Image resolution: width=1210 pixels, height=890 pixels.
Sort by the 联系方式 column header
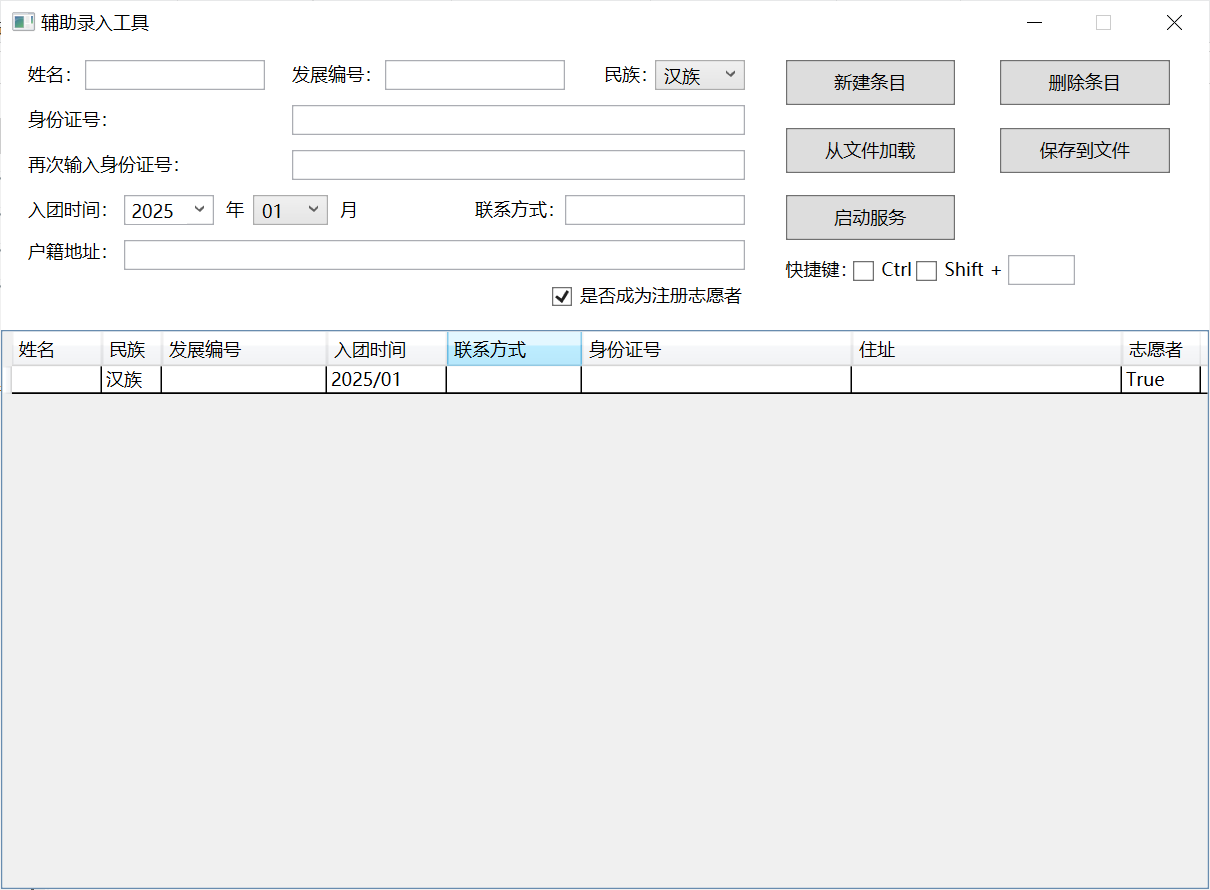coord(513,350)
